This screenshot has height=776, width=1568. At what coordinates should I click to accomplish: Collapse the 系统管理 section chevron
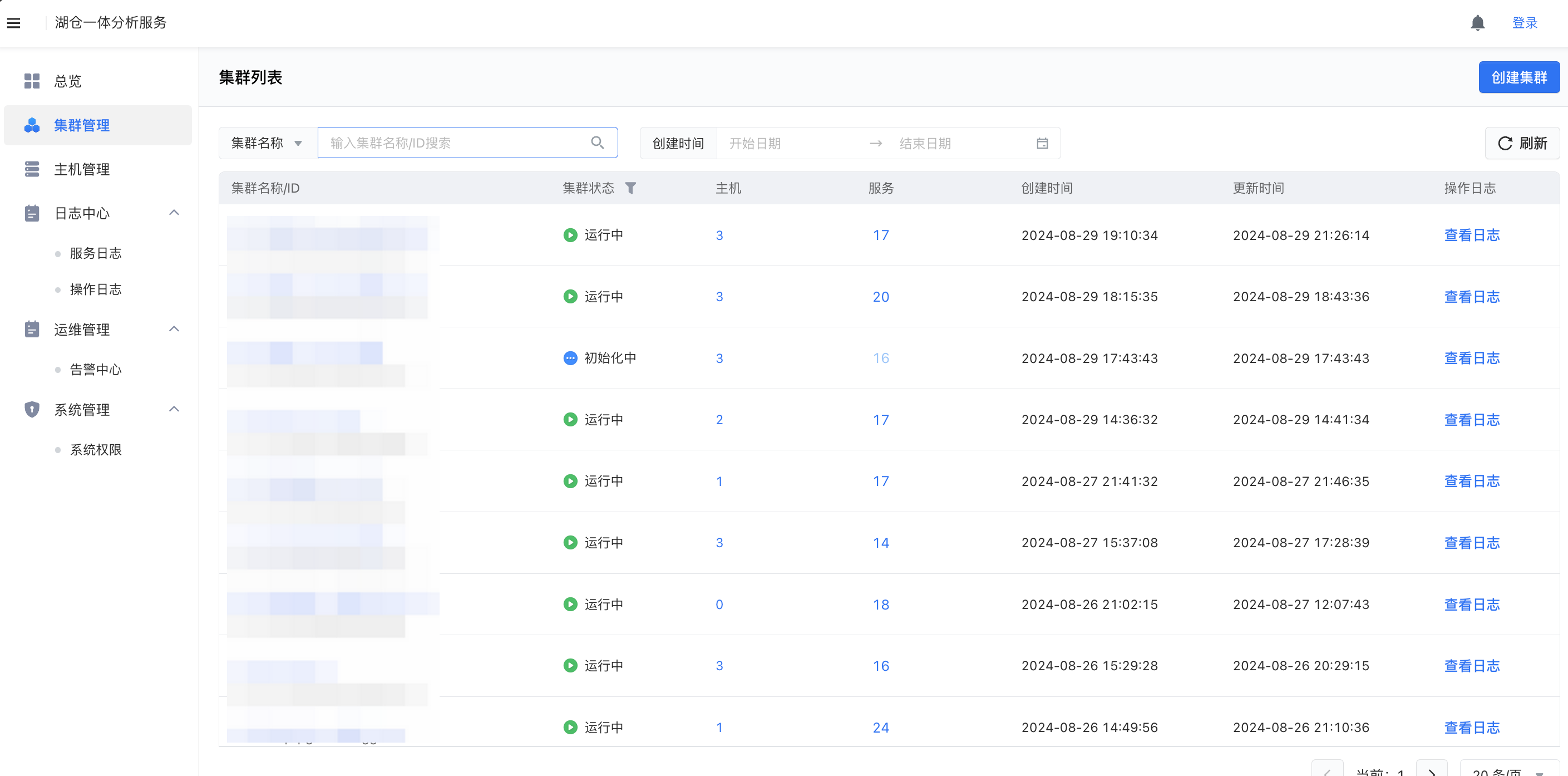pyautogui.click(x=174, y=409)
